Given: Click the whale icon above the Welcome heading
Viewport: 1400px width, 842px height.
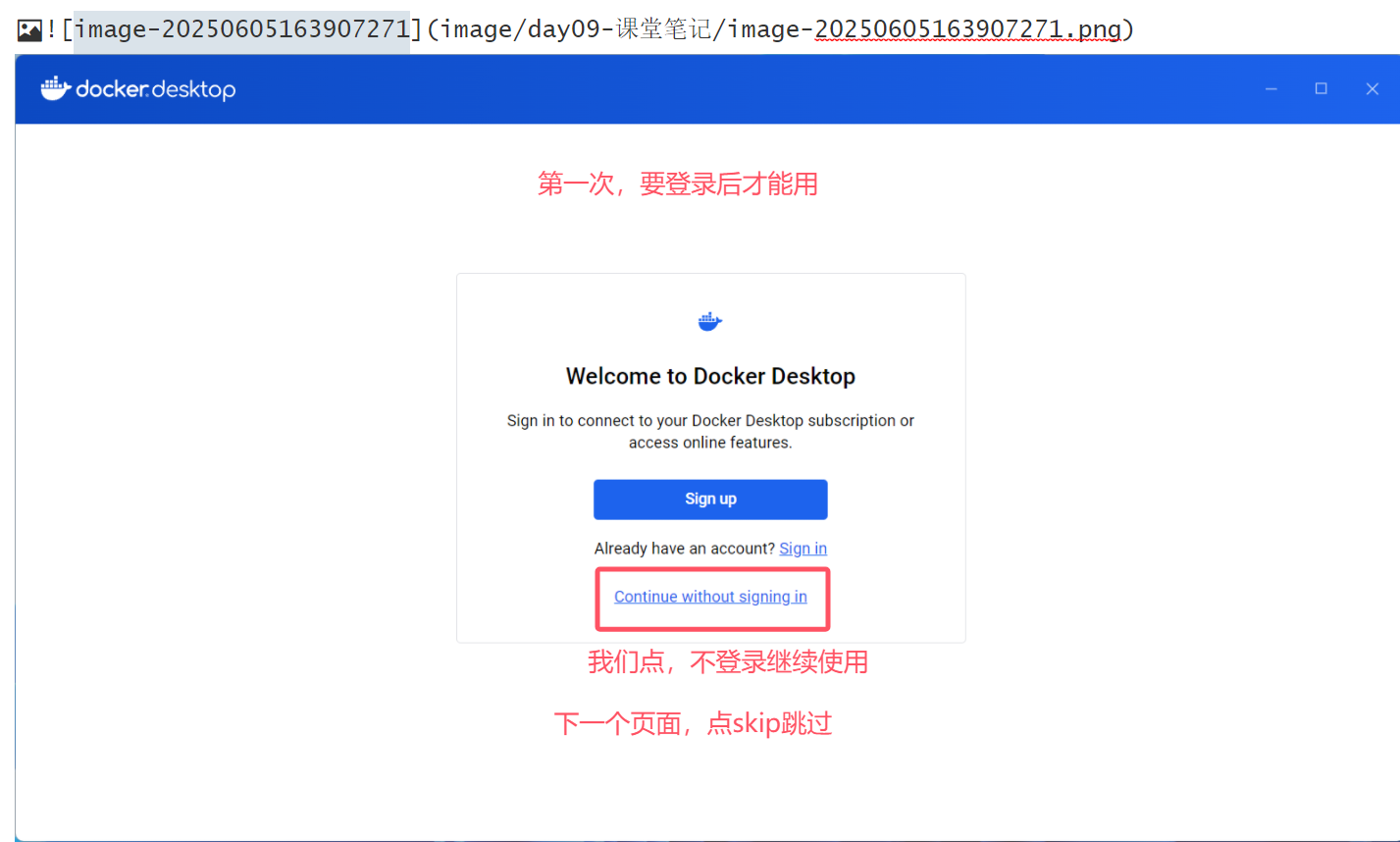Looking at the screenshot, I should pyautogui.click(x=710, y=321).
